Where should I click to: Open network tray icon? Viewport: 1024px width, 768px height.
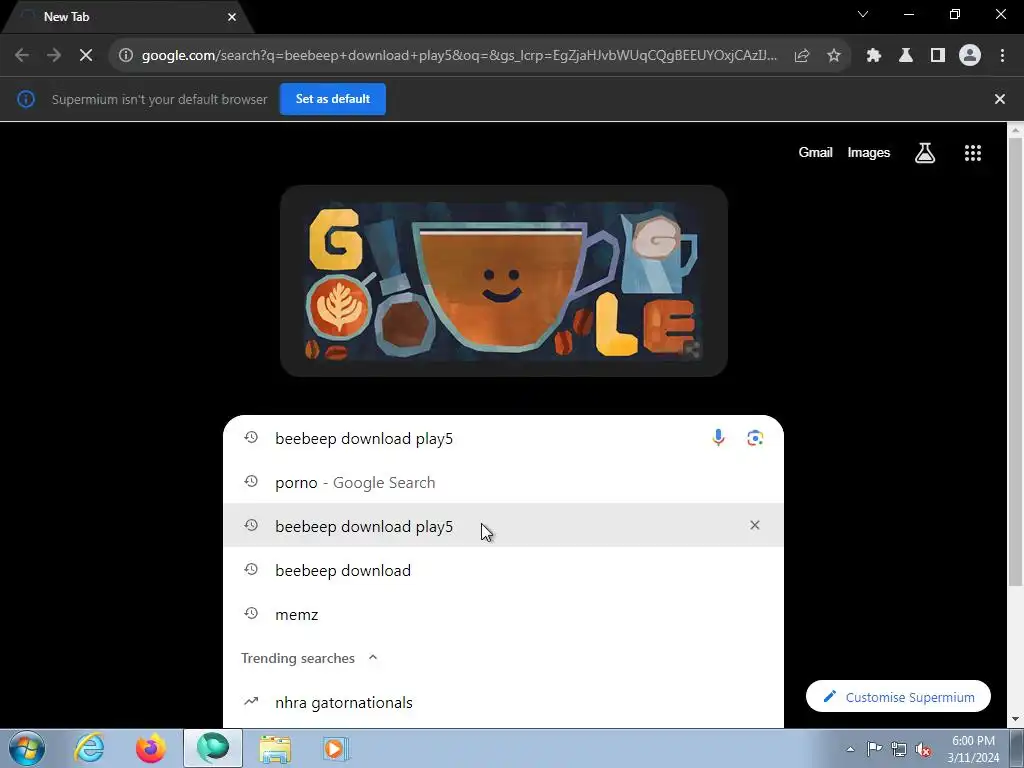899,749
